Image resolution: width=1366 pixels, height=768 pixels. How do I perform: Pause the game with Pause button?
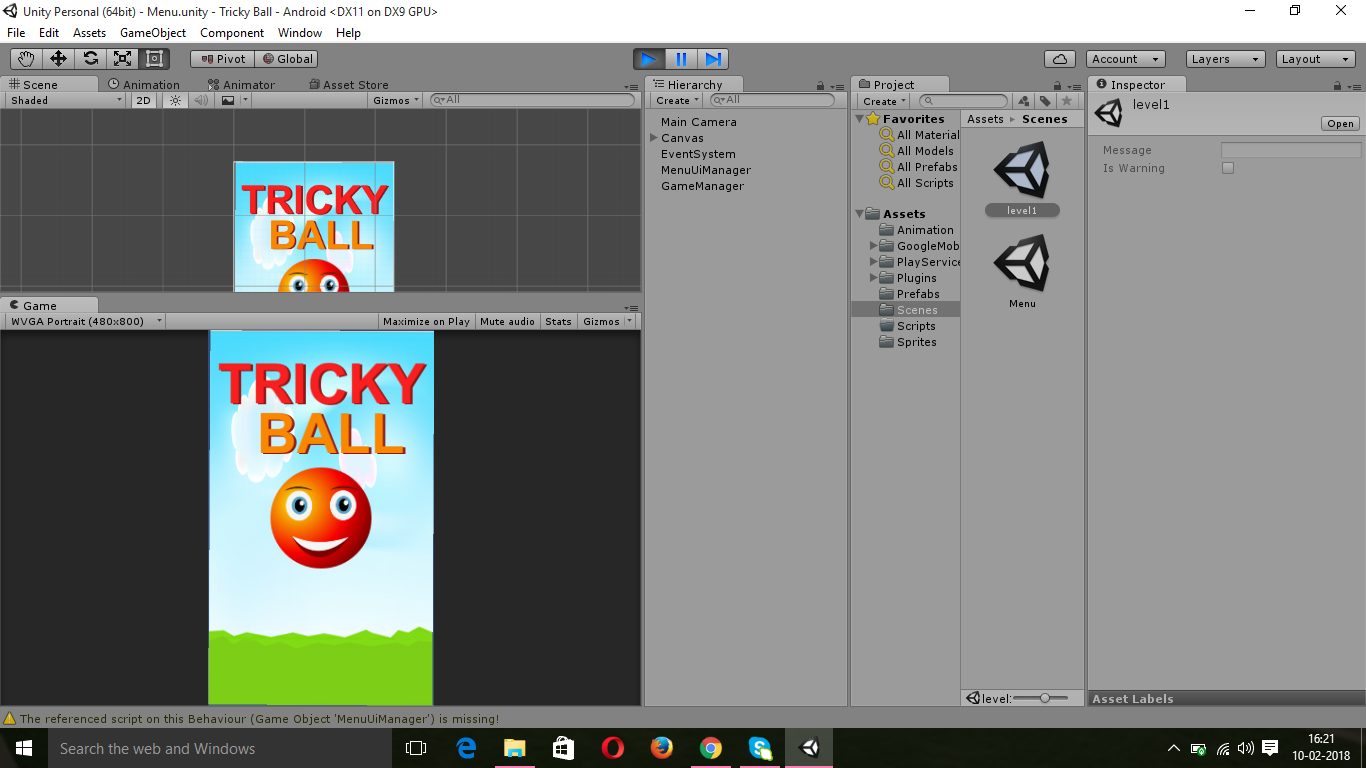pos(681,59)
